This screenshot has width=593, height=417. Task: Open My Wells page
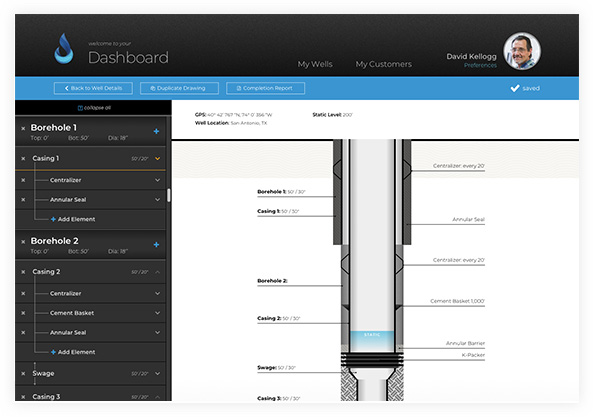[x=315, y=64]
